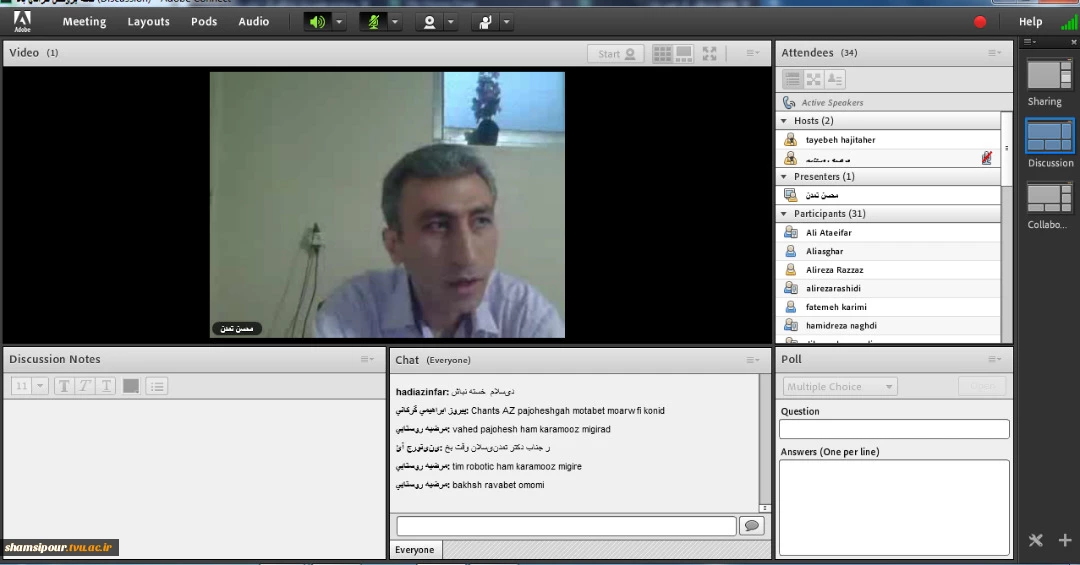Select participant Ali Ataeifar
The image size is (1080, 565).
pyautogui.click(x=889, y=232)
